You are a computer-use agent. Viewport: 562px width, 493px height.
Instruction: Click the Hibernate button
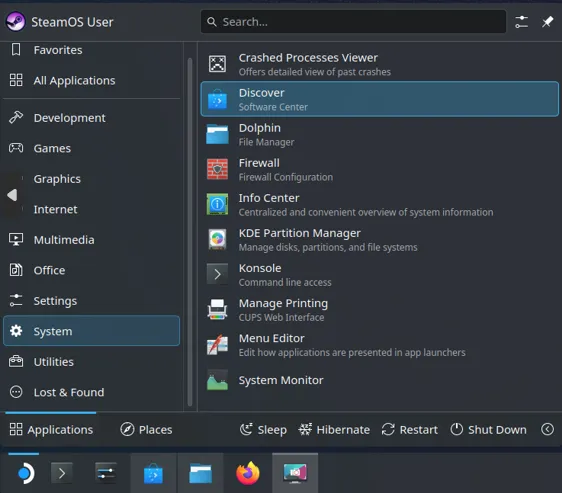[x=334, y=429]
